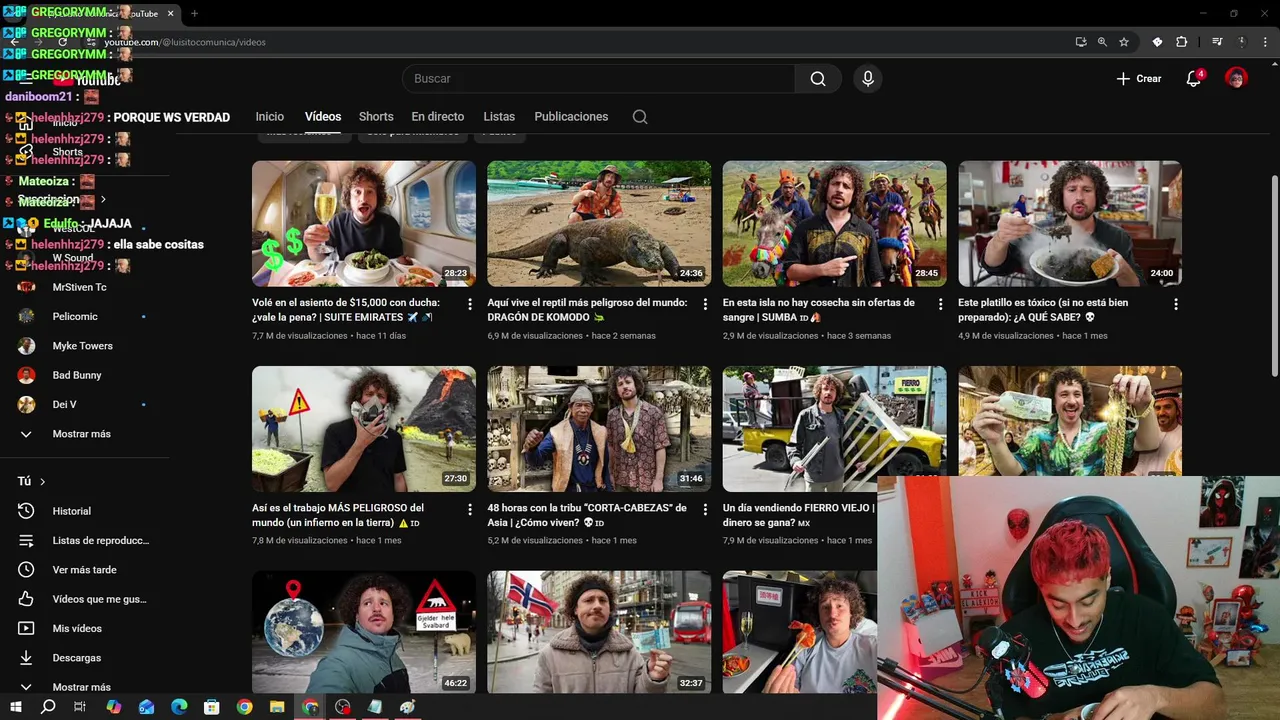Click in the Buscar search field
Screen dimensions: 1280x720
598,79
